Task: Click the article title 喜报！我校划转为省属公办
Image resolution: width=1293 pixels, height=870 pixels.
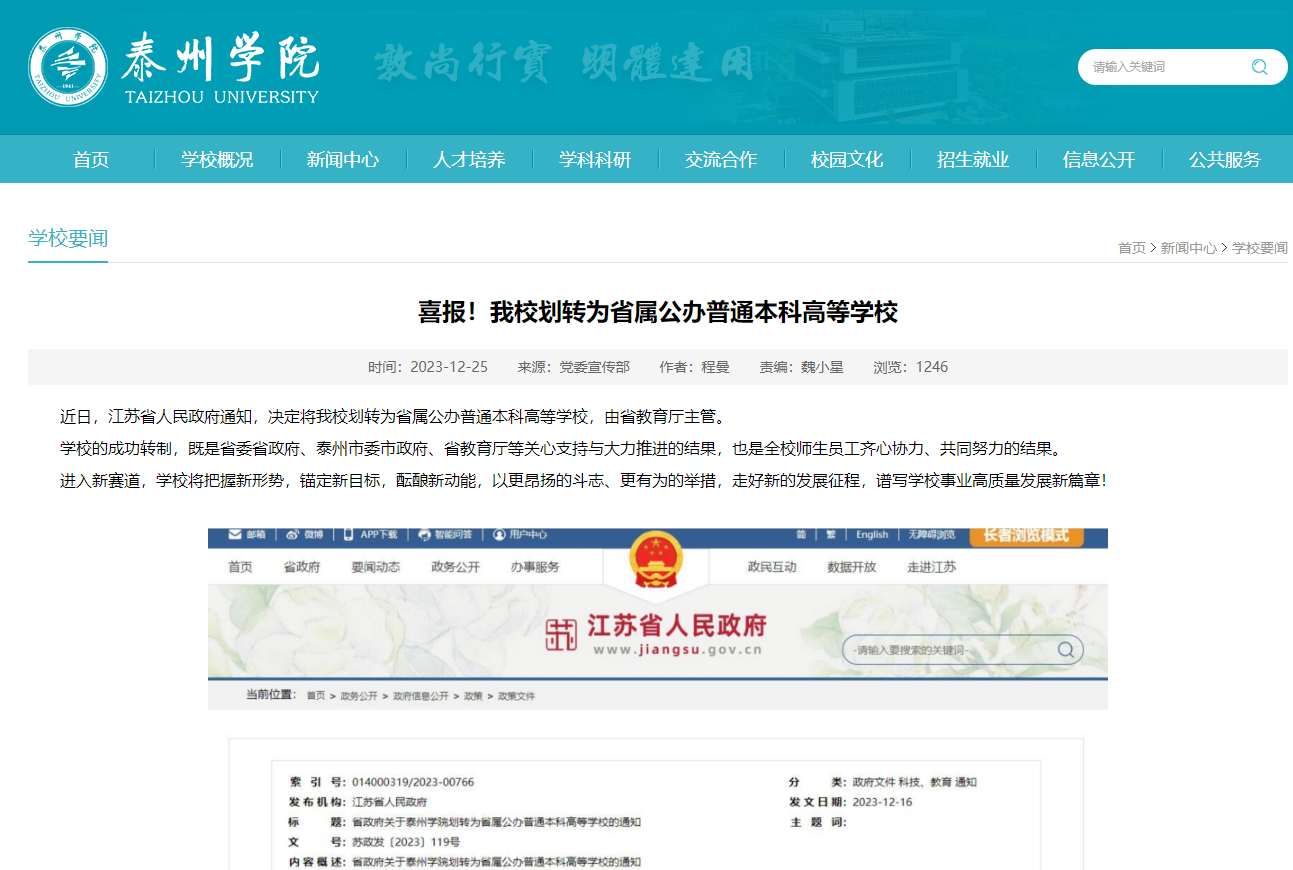Action: pyautogui.click(x=658, y=312)
